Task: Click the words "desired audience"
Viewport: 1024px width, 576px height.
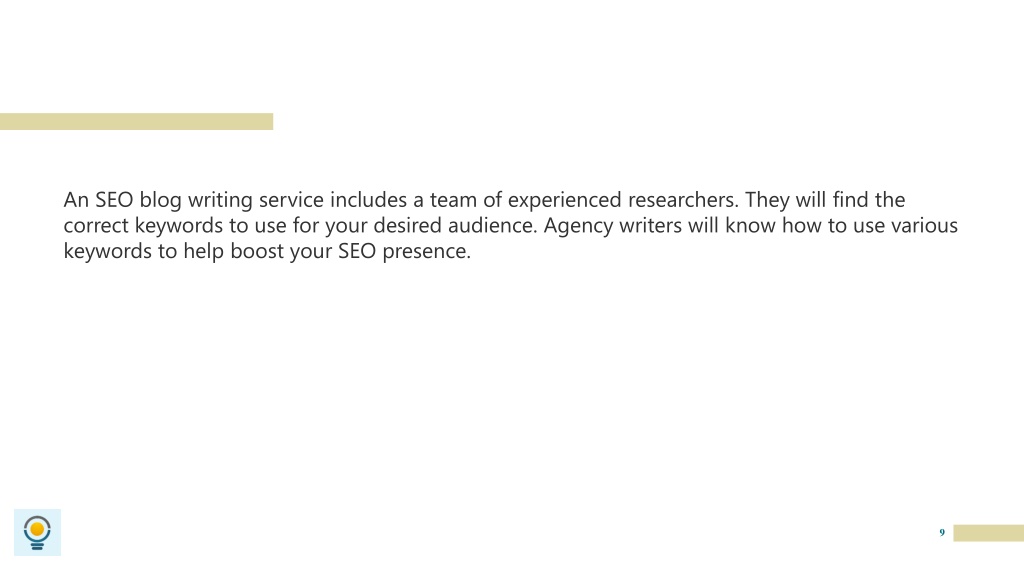Action: pos(455,226)
